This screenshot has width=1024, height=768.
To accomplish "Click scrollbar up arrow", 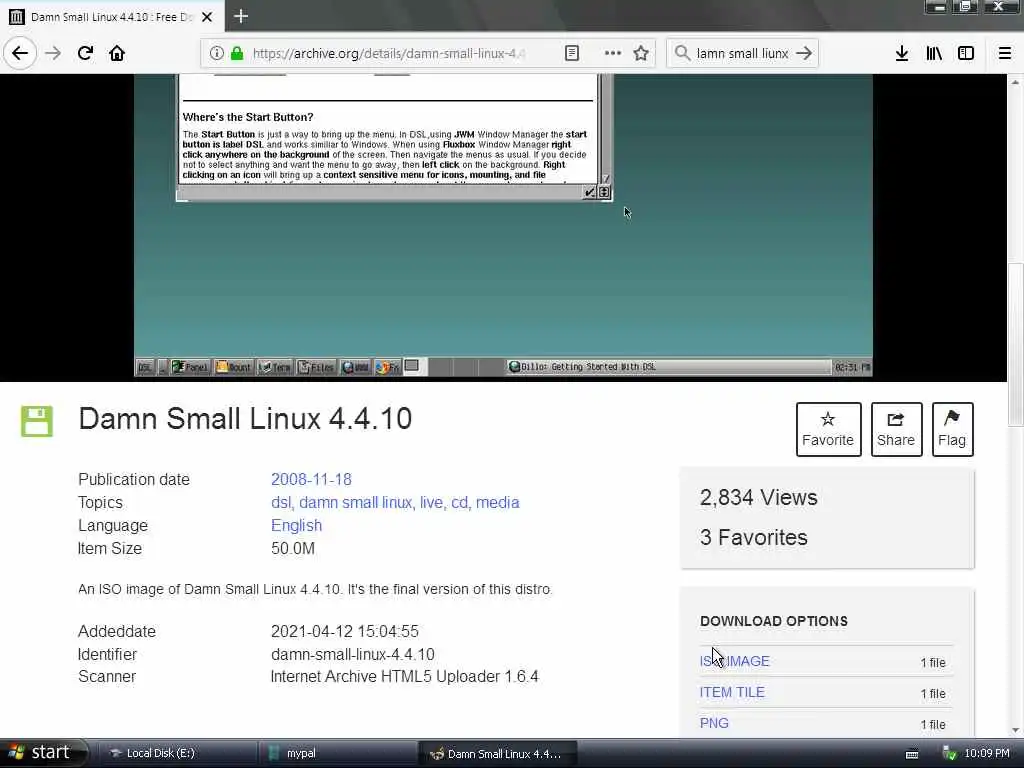I will click(1015, 82).
